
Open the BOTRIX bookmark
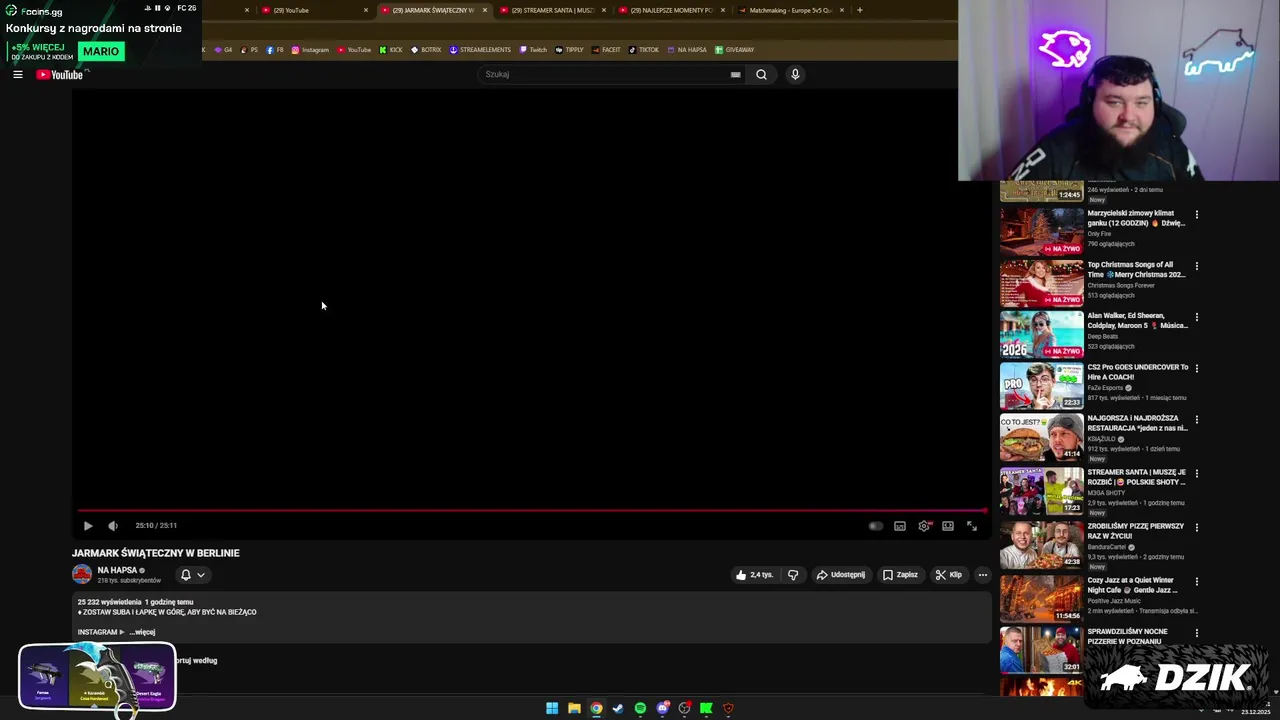point(426,50)
